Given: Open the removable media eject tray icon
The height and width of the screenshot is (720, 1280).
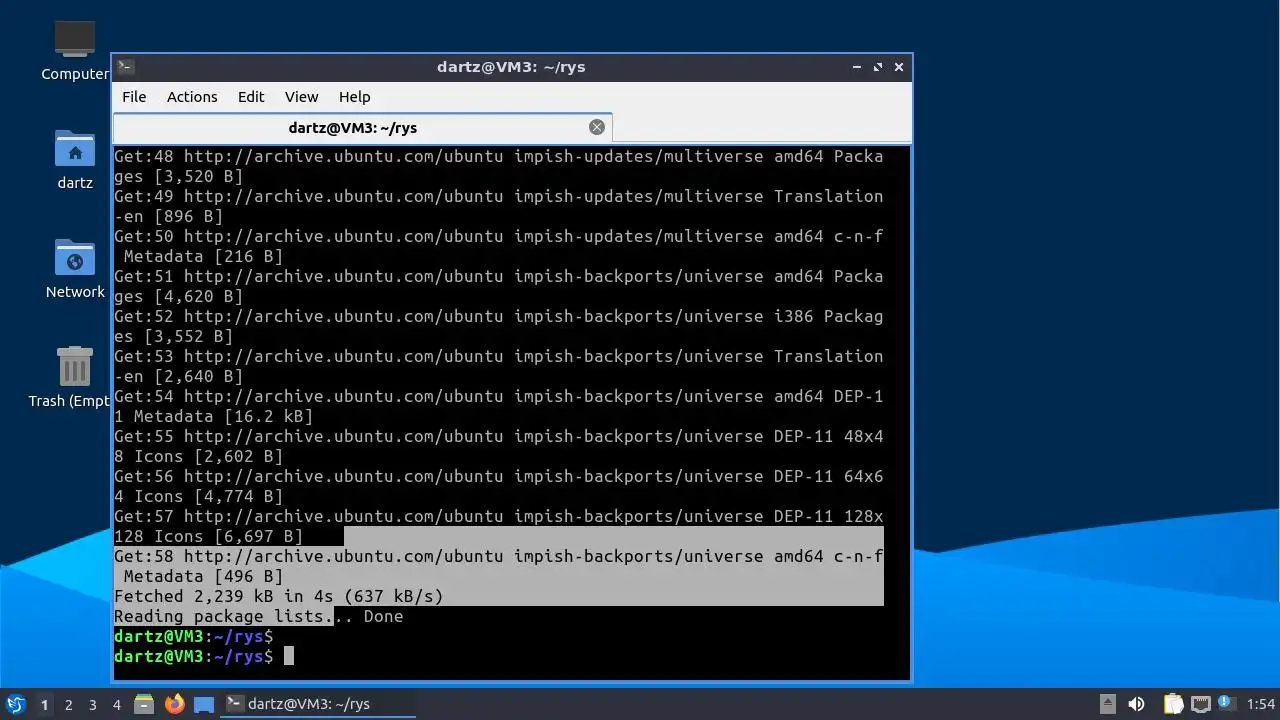Looking at the screenshot, I should click(x=1108, y=704).
